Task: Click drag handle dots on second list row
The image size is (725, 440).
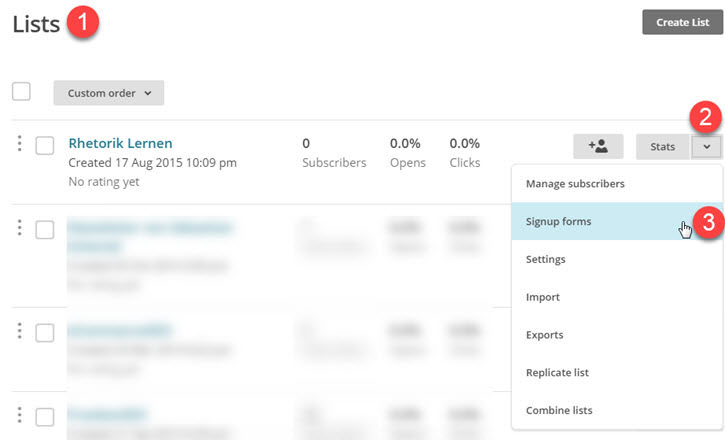Action: tap(19, 228)
